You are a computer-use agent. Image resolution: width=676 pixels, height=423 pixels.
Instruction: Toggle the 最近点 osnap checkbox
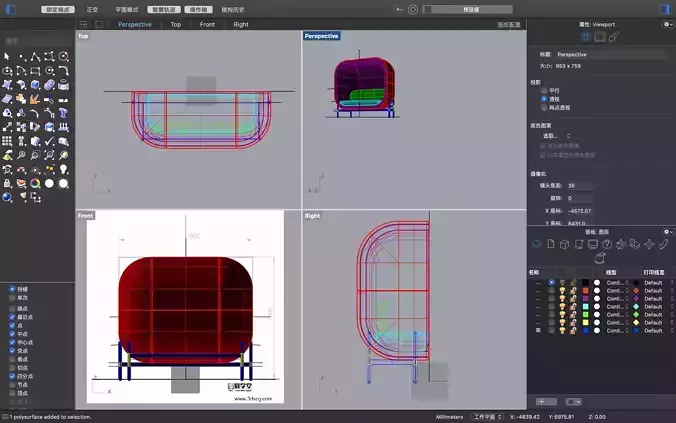[12, 317]
